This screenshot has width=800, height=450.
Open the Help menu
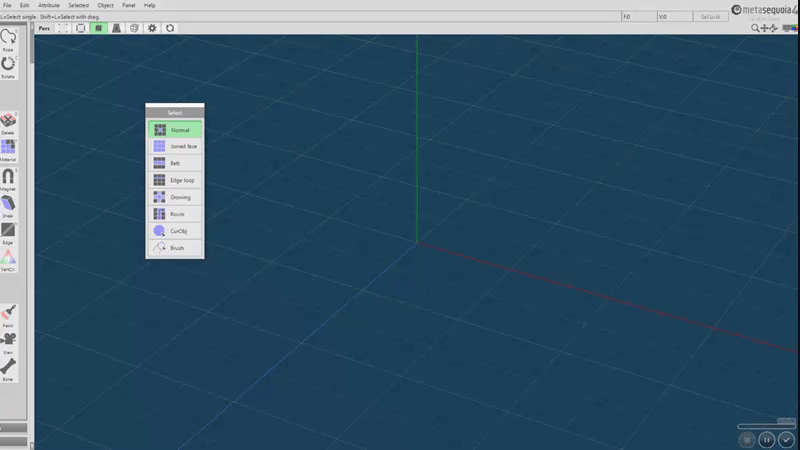[149, 5]
